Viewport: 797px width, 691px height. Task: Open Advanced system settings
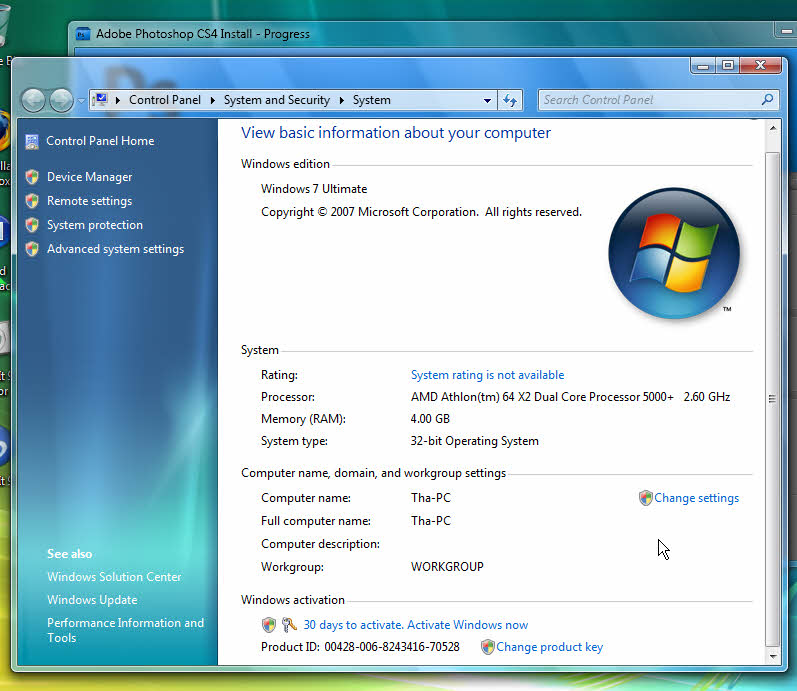click(x=115, y=249)
